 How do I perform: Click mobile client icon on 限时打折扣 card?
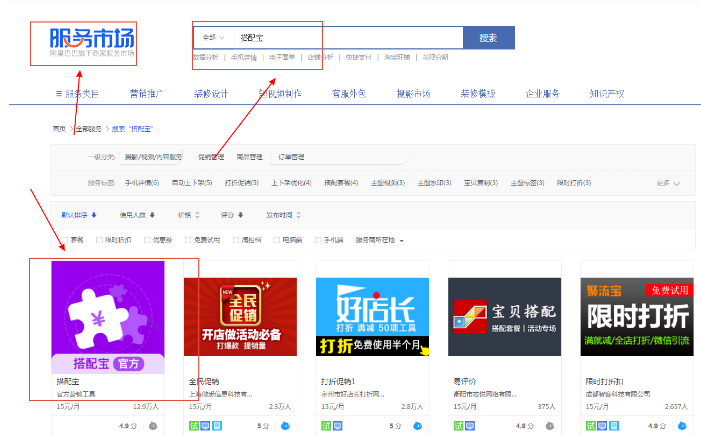click(x=614, y=426)
